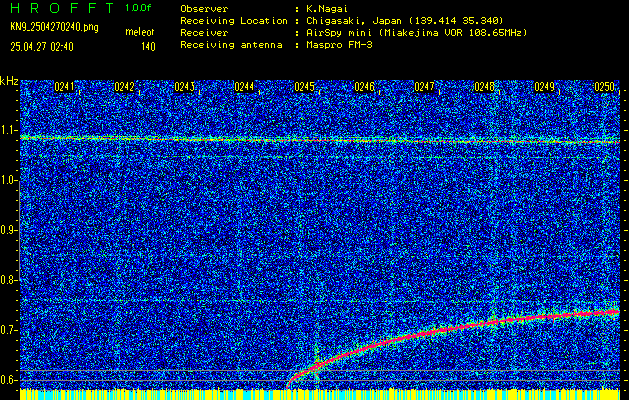Click the 1.1 frequency axis label
629x400 pixels.
pyautogui.click(x=9, y=130)
